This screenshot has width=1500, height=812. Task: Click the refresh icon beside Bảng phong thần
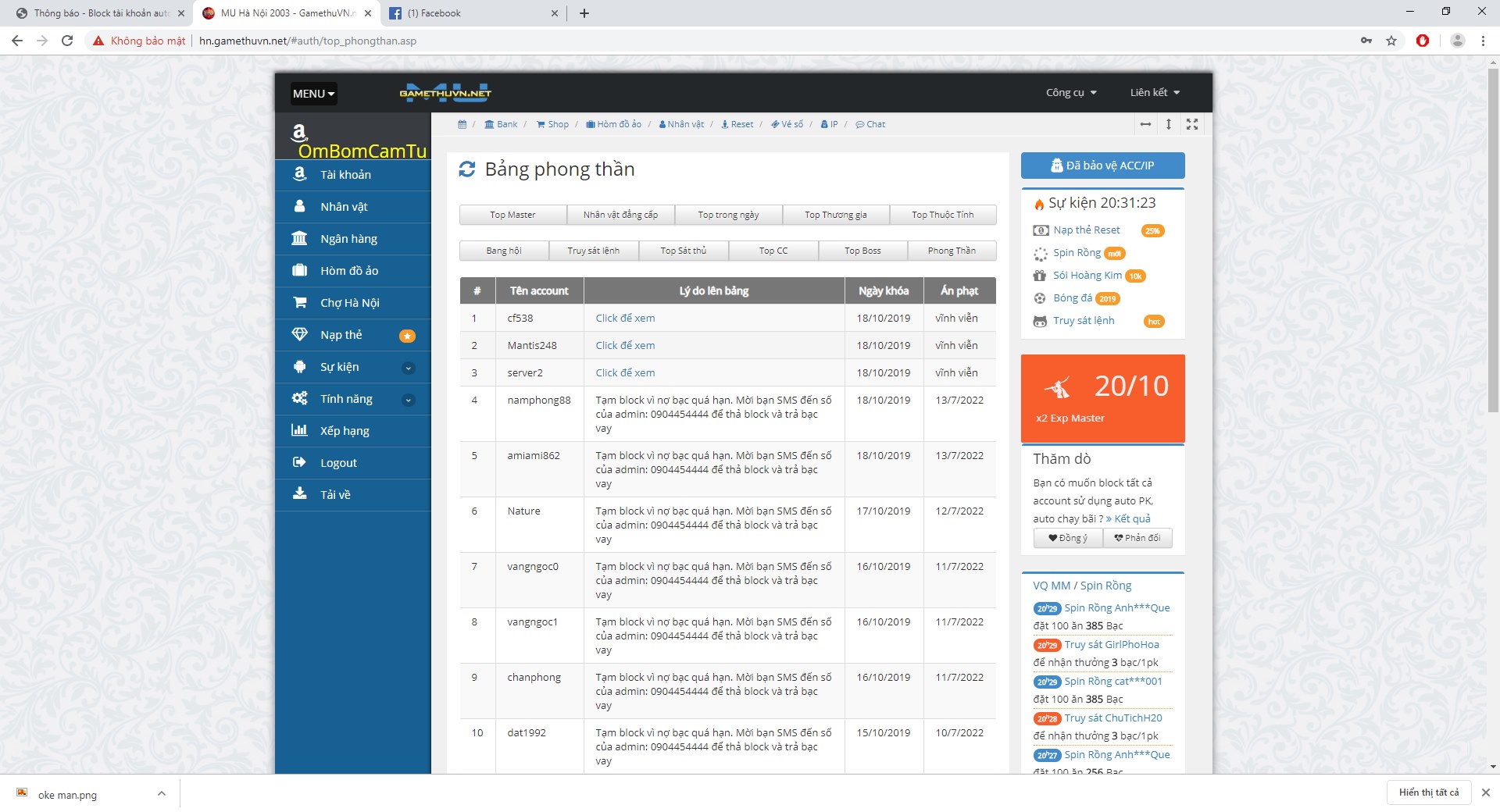click(466, 169)
